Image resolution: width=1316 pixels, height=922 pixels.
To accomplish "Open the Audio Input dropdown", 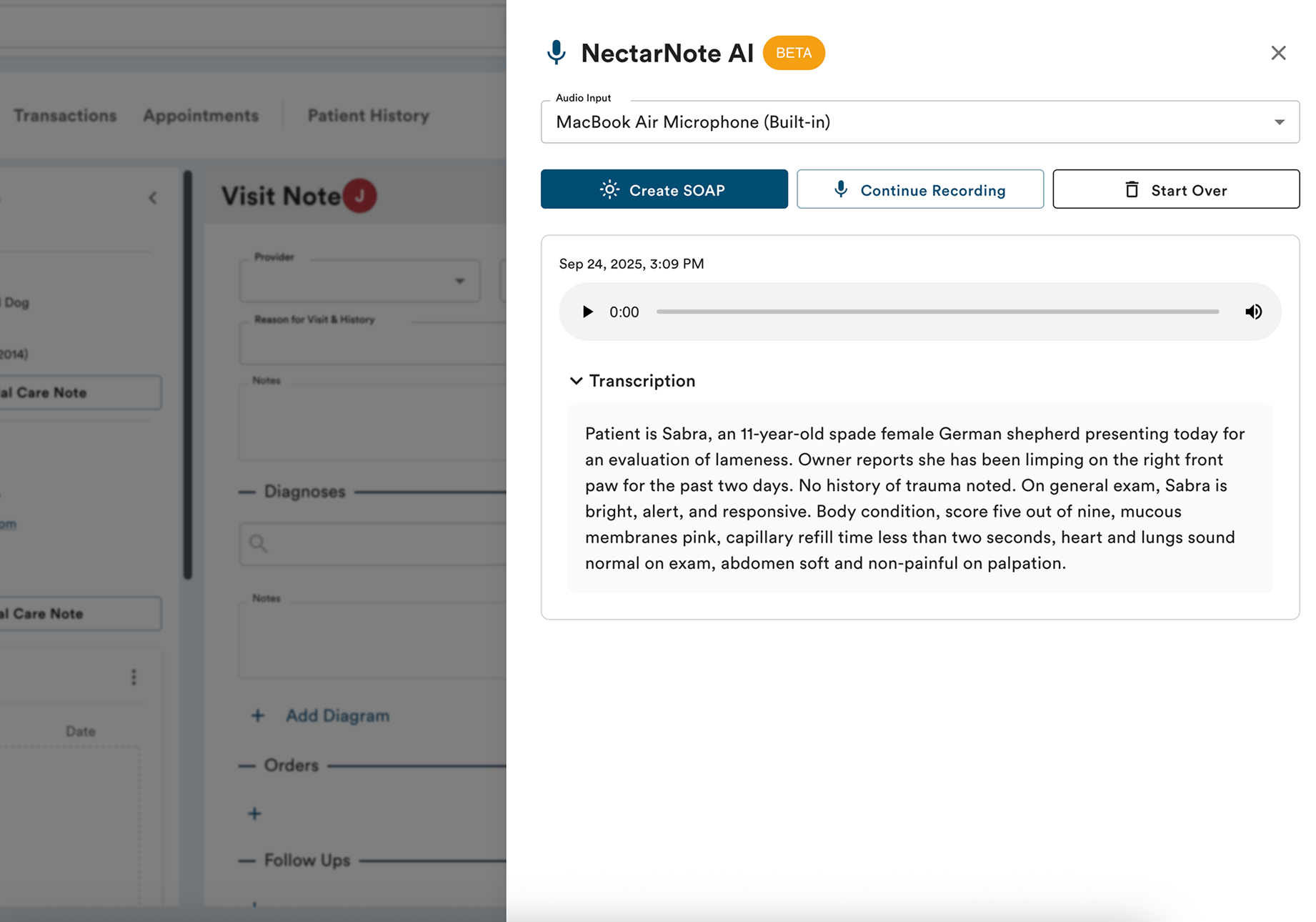I will (919, 122).
